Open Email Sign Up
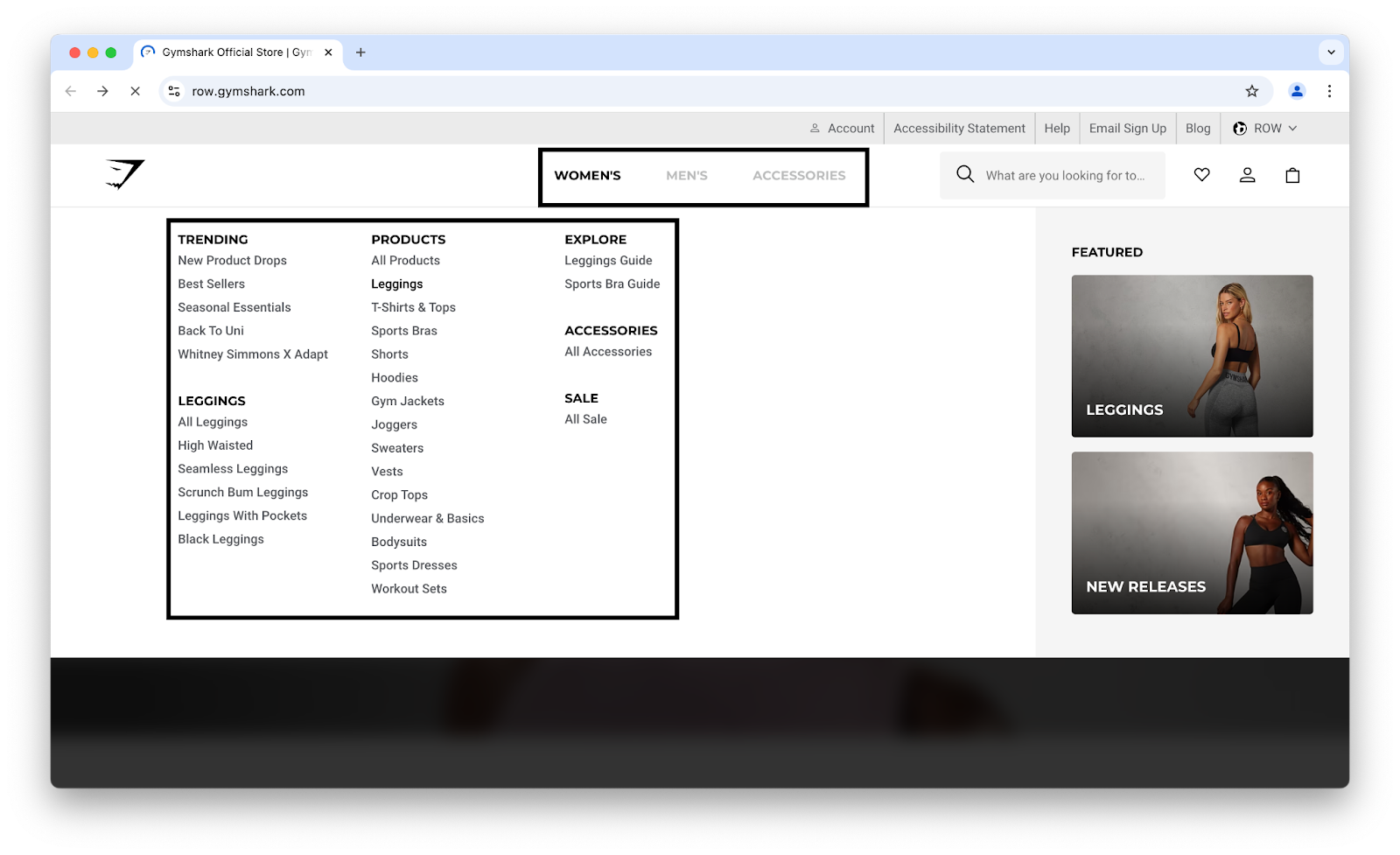This screenshot has width=1400, height=855. 1128,129
